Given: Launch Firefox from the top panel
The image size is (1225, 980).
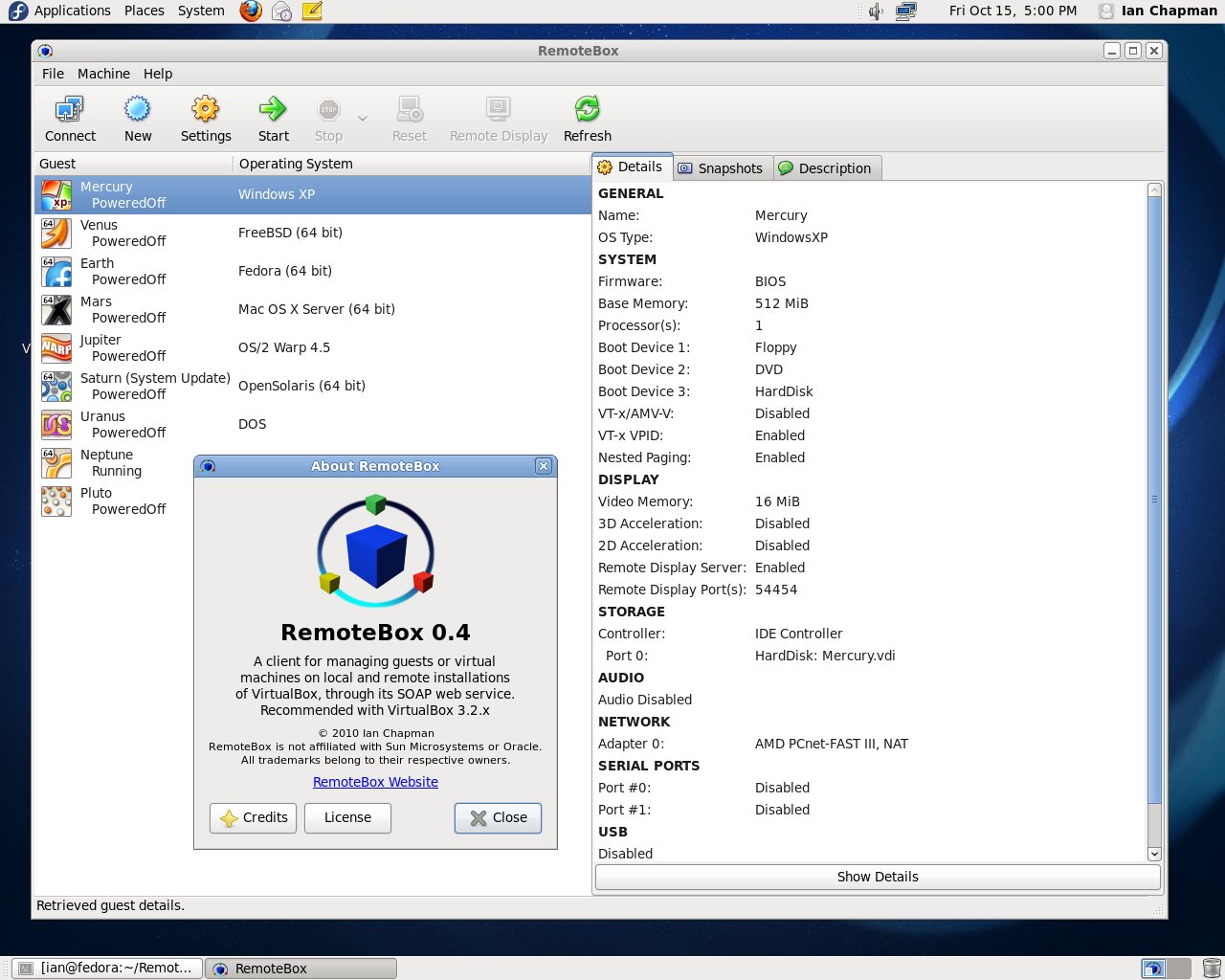Looking at the screenshot, I should [x=251, y=11].
